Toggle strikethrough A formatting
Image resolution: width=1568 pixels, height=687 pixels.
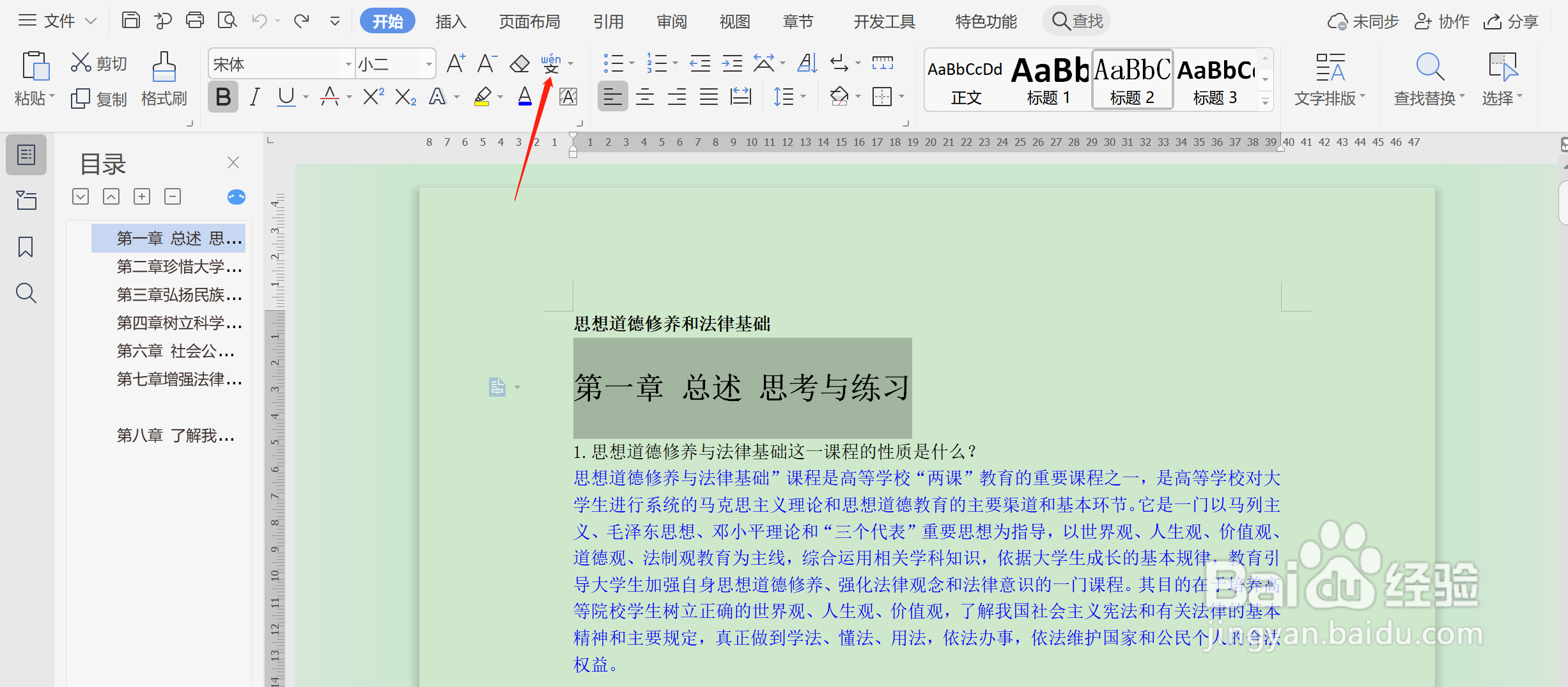[330, 97]
